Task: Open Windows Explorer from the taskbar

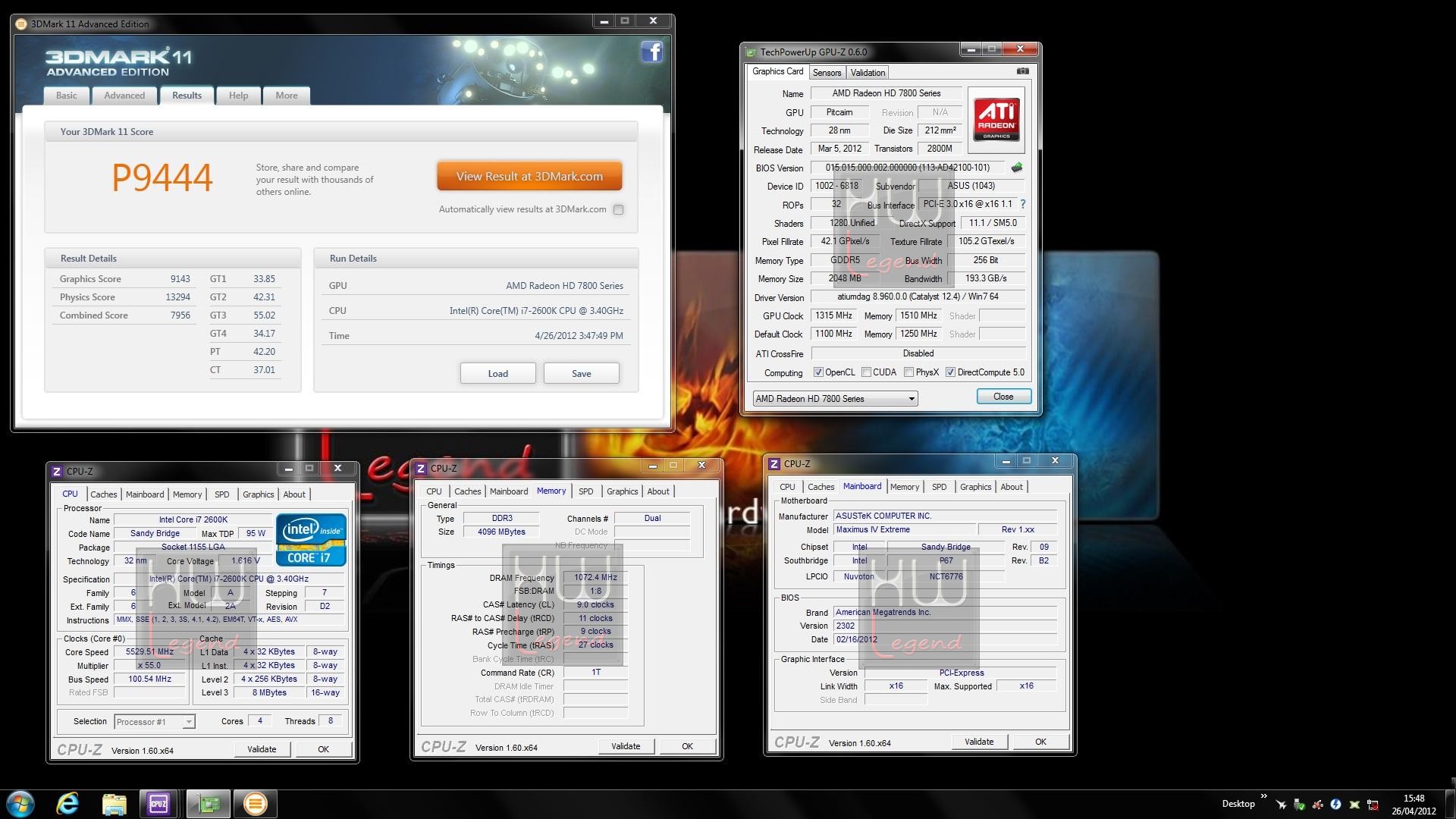Action: [114, 803]
